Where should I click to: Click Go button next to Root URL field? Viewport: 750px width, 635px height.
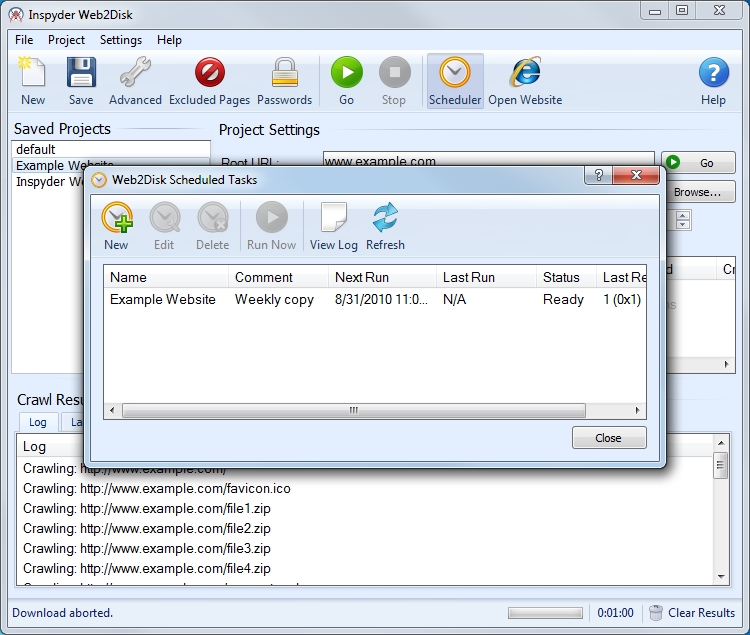point(698,163)
